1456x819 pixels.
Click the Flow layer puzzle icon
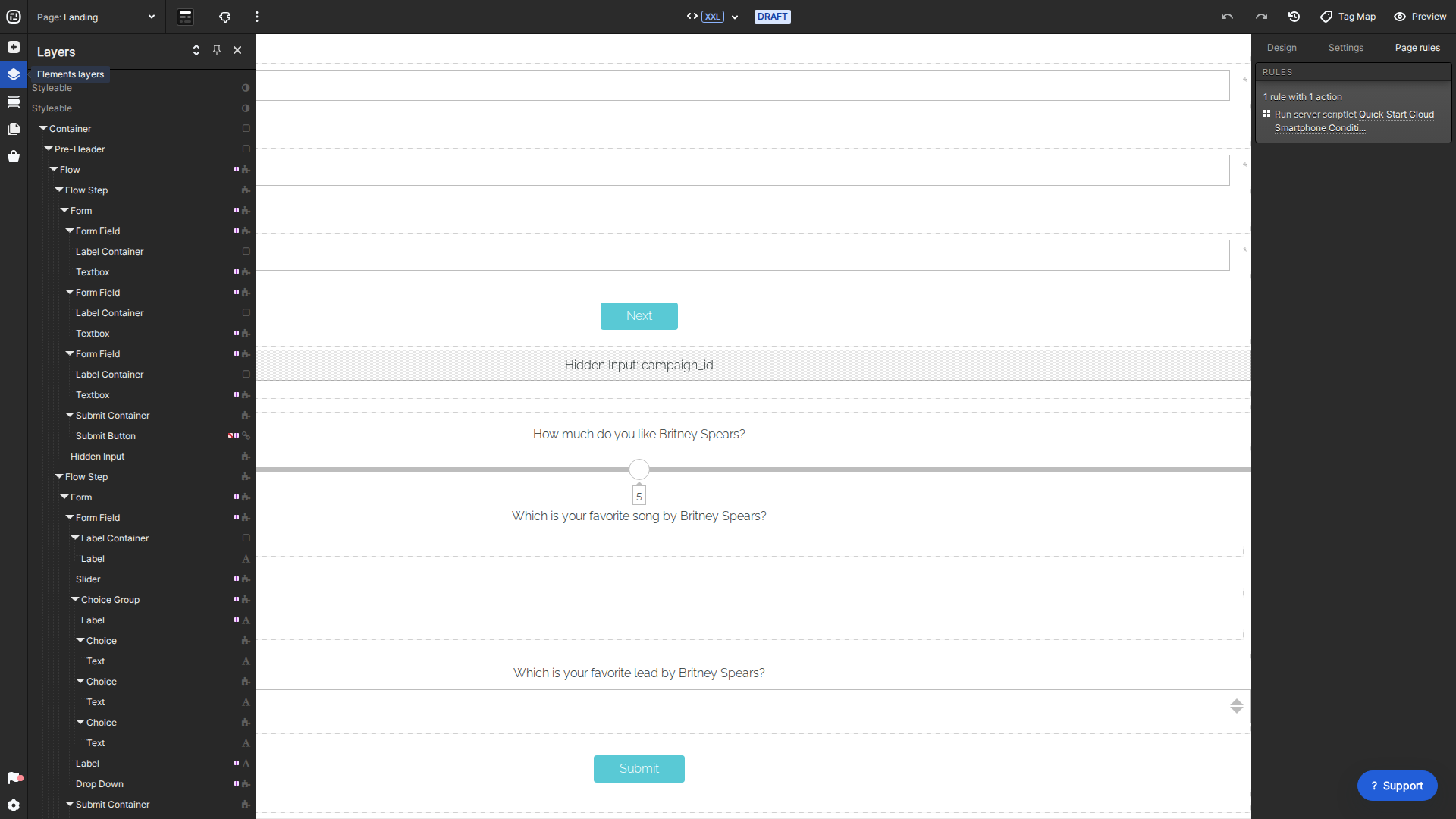(x=246, y=170)
